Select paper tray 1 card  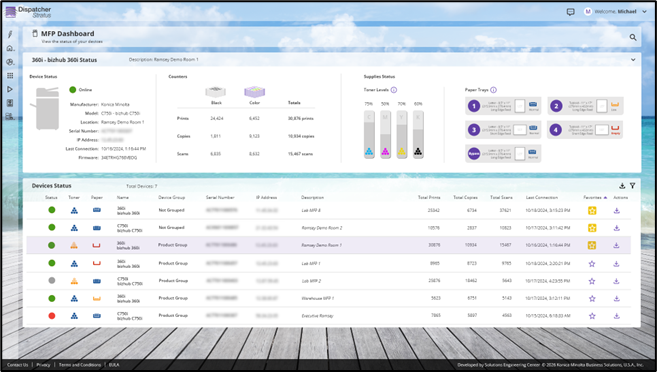(x=503, y=106)
